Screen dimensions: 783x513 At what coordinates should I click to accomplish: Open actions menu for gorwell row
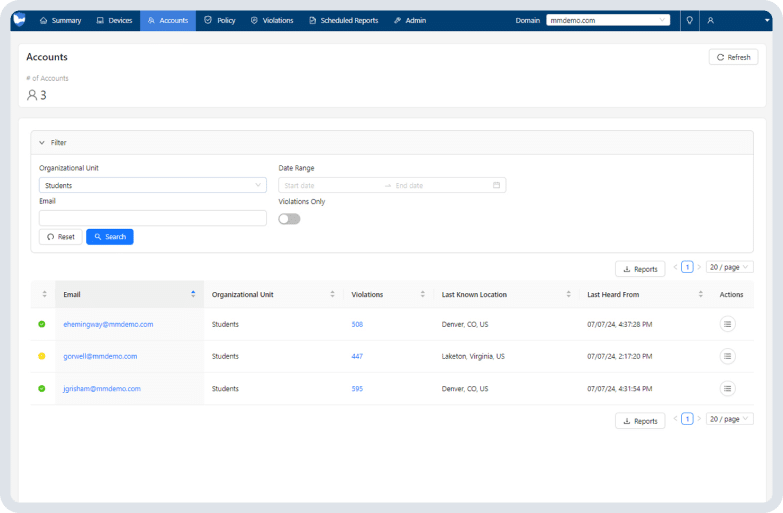[x=728, y=356]
